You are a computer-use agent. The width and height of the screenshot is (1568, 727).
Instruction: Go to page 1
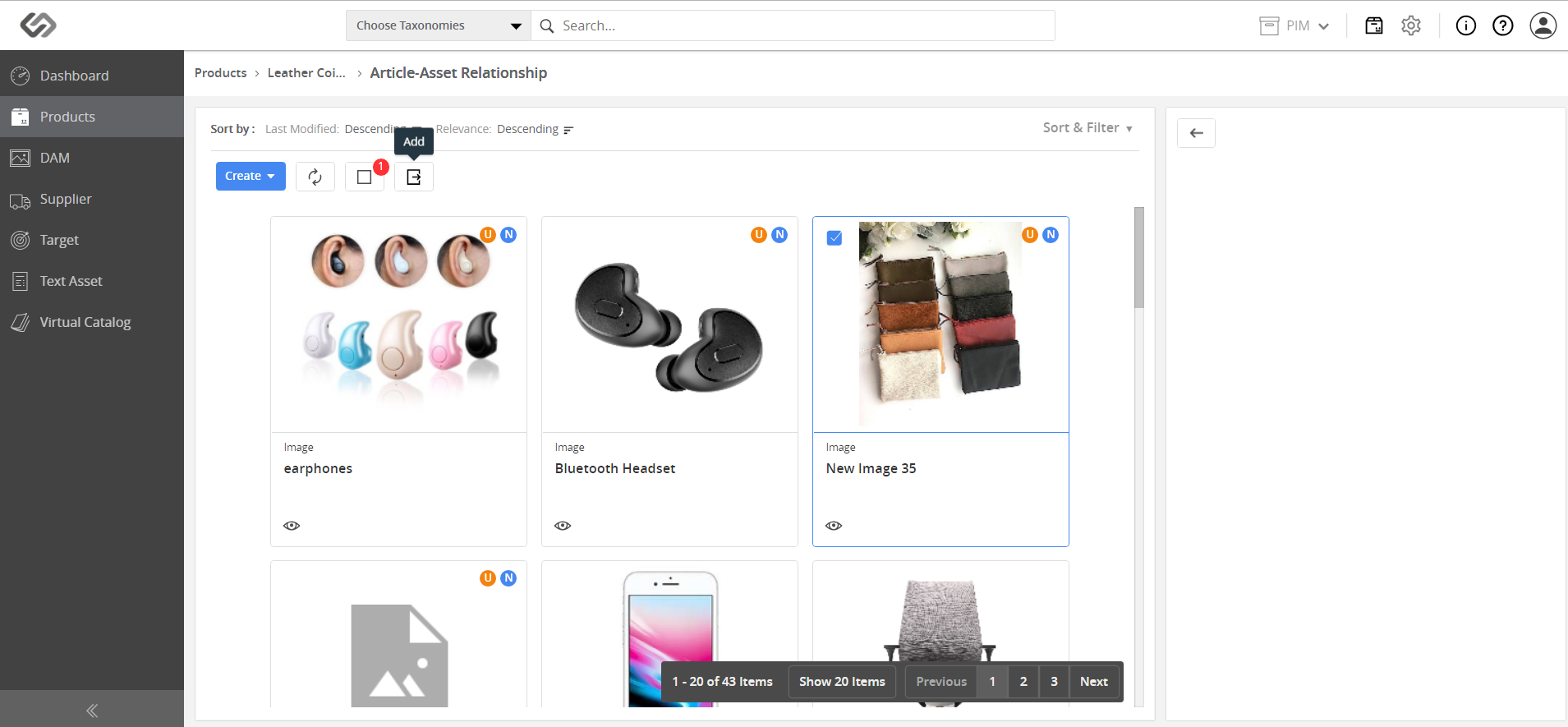(992, 682)
